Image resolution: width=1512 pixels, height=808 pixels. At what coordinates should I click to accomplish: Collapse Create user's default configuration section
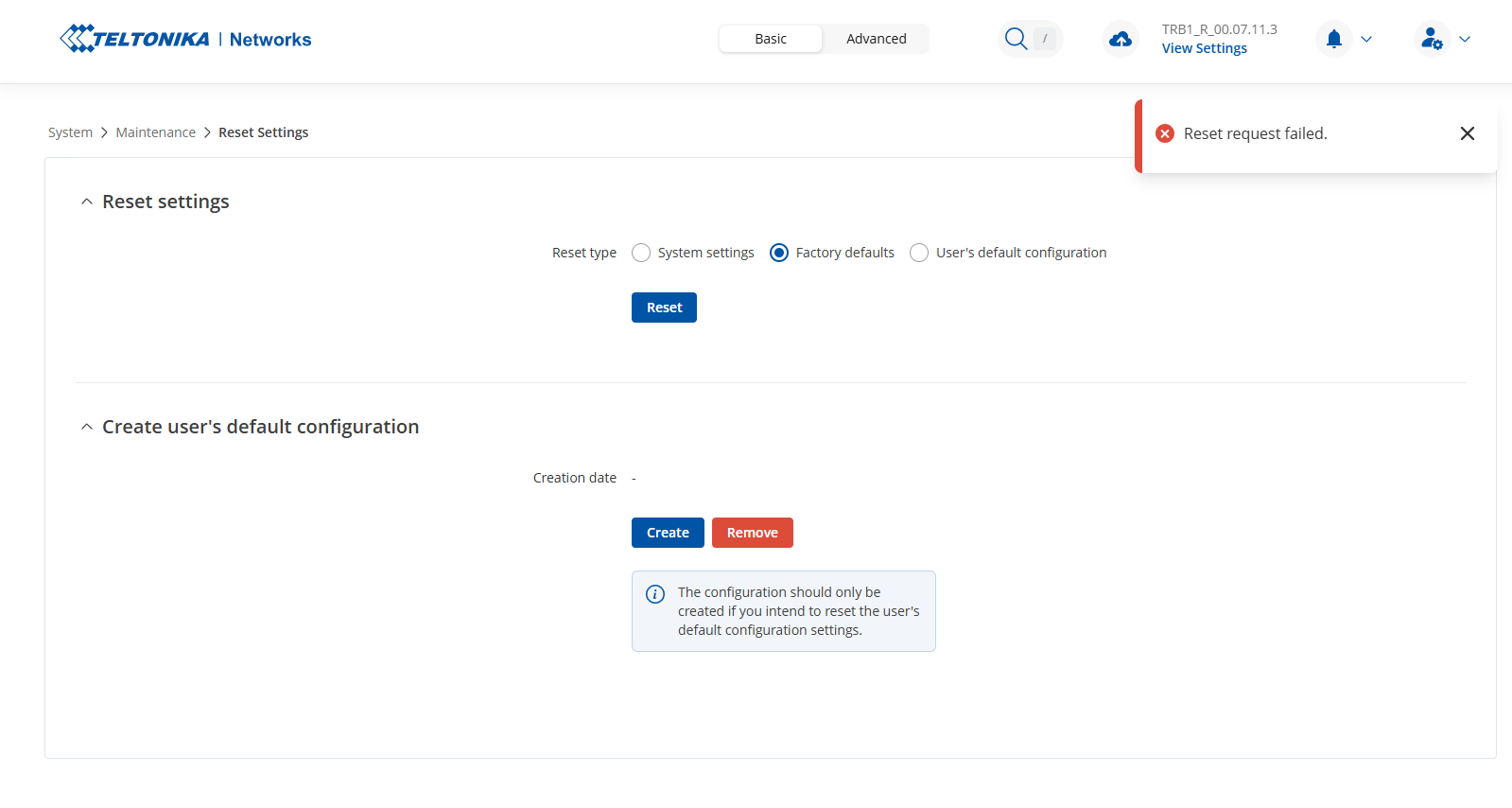click(87, 427)
